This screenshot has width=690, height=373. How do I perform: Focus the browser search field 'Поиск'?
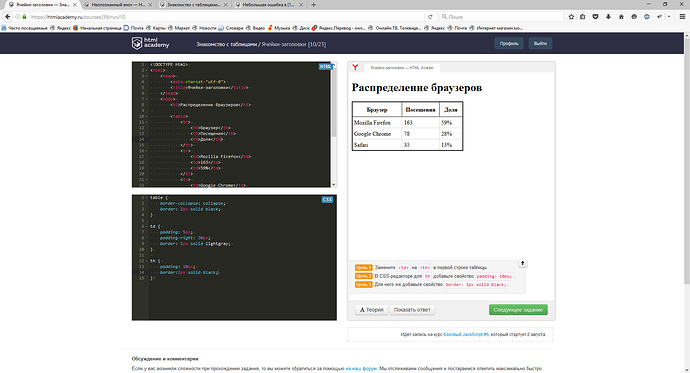pyautogui.click(x=501, y=17)
